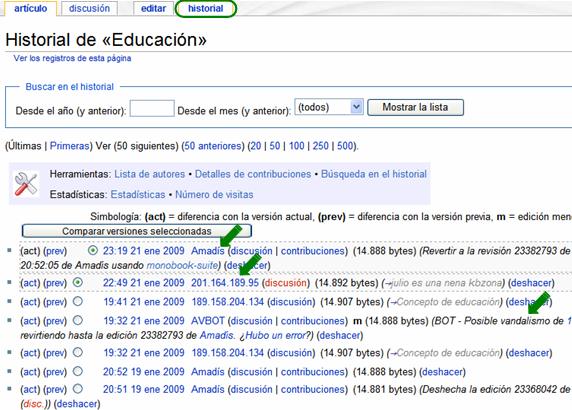Click deshacer for 20:51 19 ene revision
572x410 pixels.
coord(77,404)
